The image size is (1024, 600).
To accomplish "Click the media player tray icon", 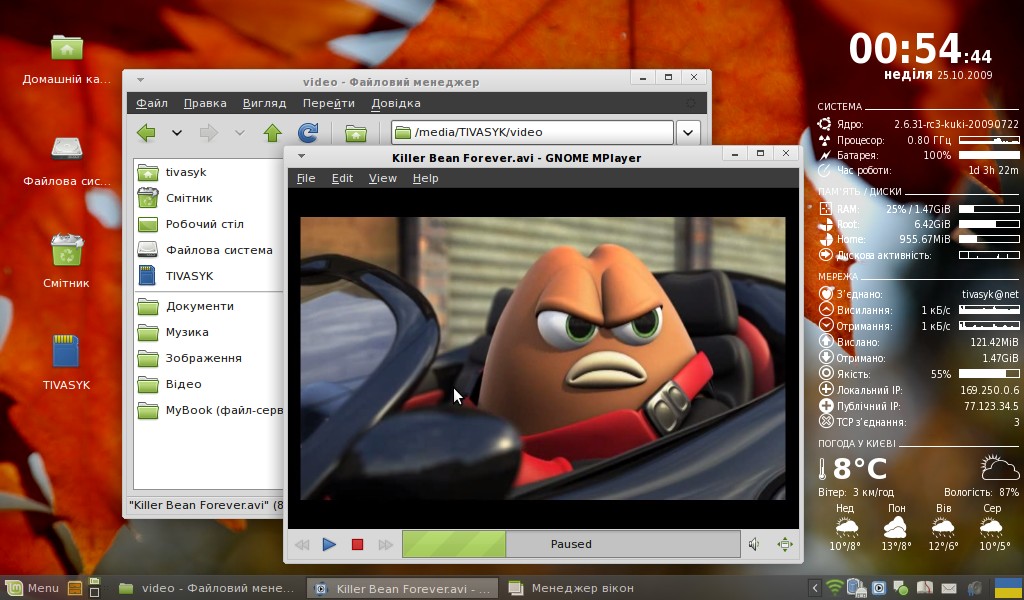I will [x=879, y=588].
